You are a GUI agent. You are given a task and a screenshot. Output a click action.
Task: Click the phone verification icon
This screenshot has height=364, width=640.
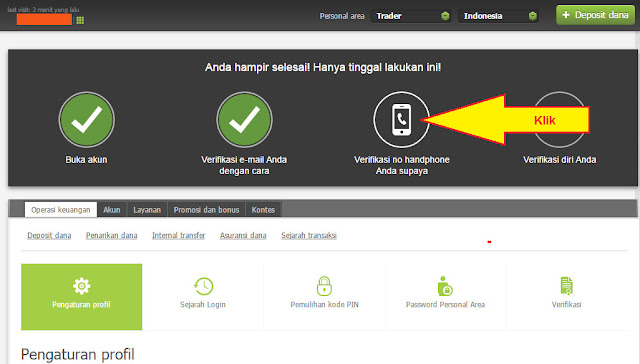click(x=402, y=120)
